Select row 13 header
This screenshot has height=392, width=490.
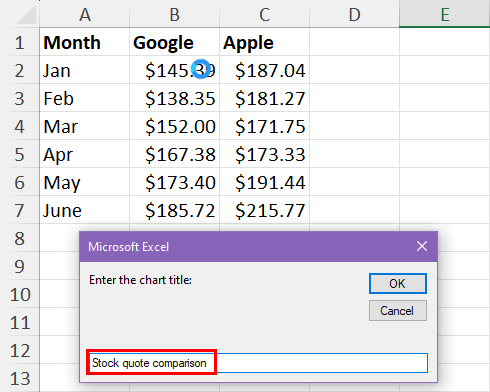[19, 378]
